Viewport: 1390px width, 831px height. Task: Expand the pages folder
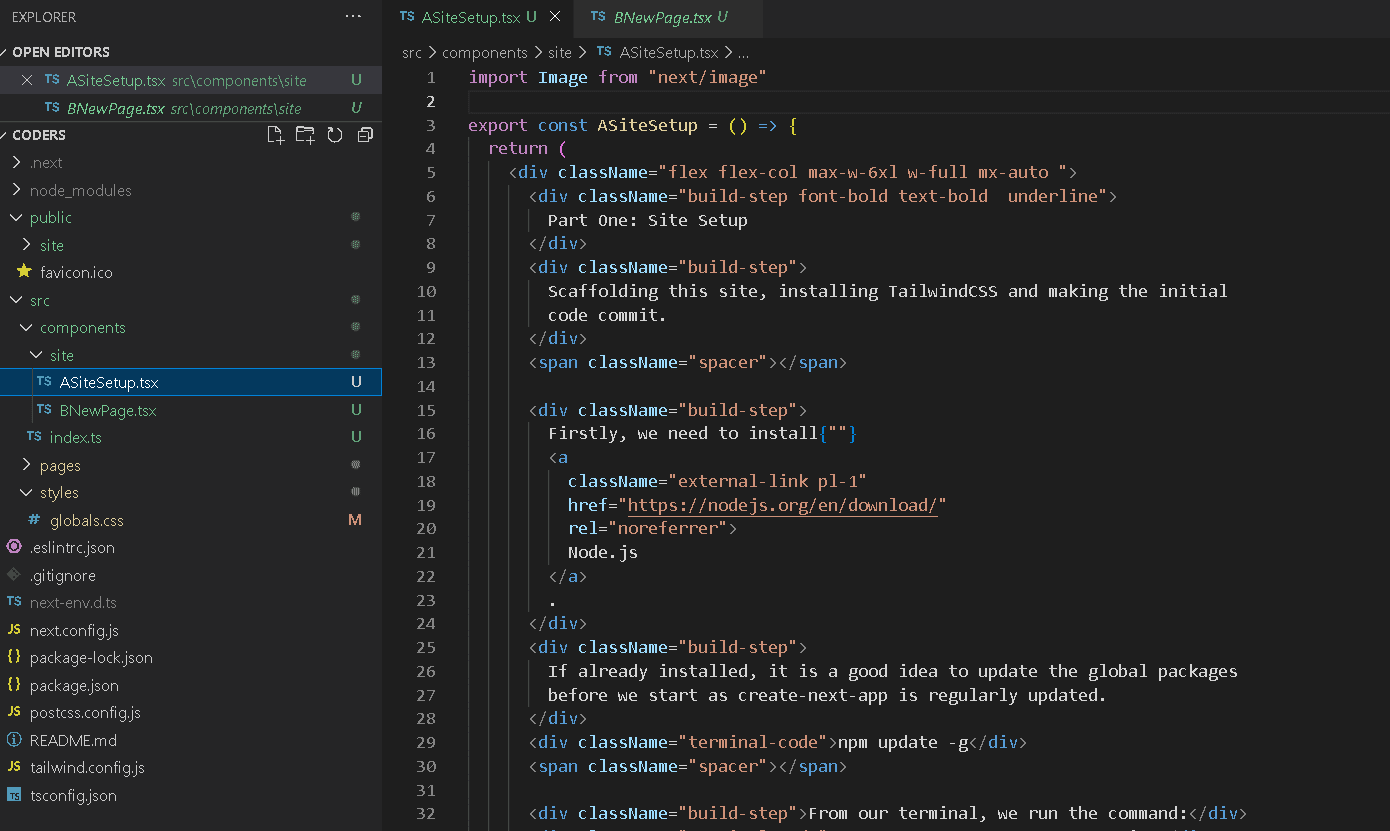click(60, 466)
